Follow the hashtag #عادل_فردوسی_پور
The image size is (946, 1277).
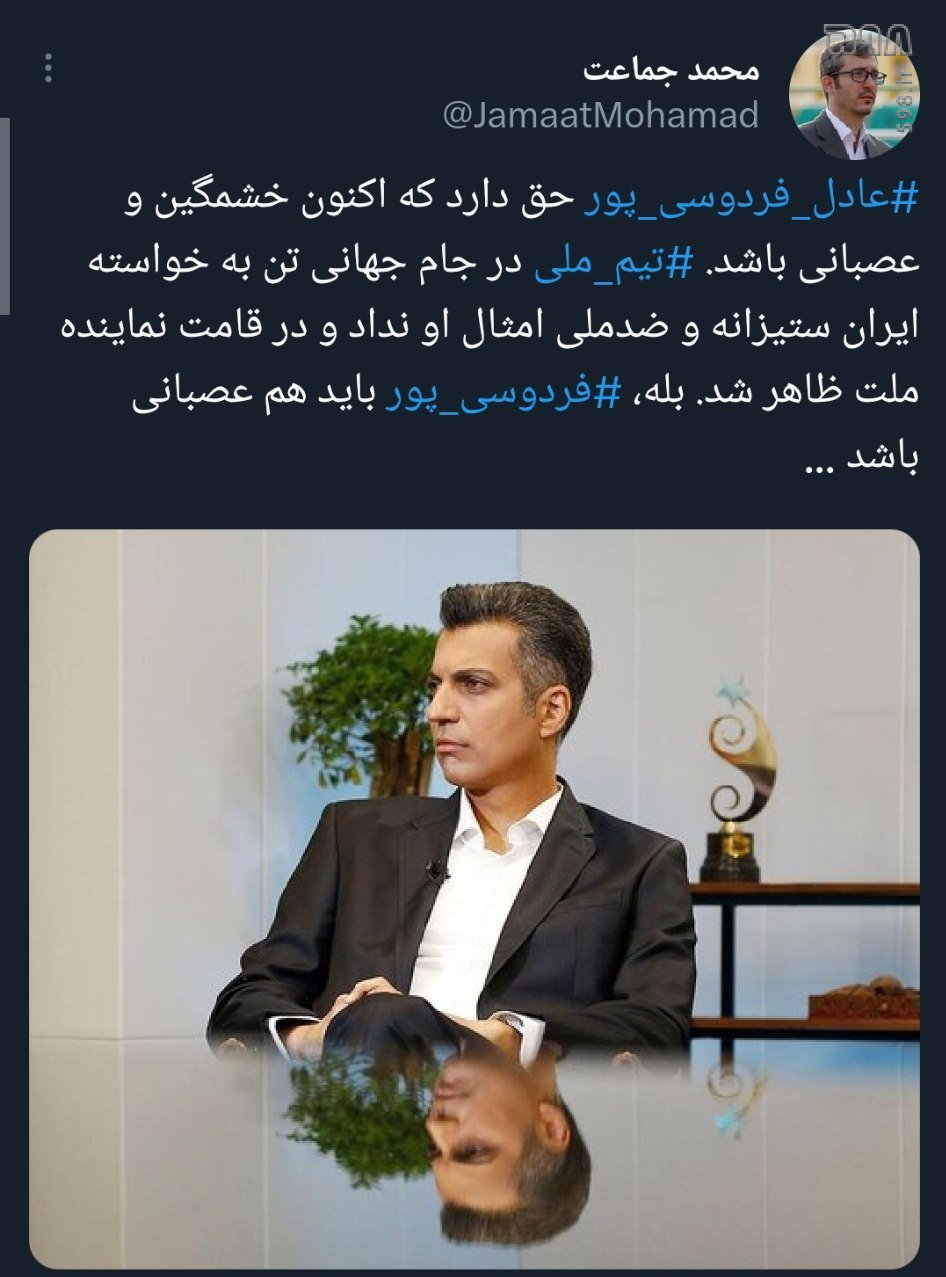(749, 199)
